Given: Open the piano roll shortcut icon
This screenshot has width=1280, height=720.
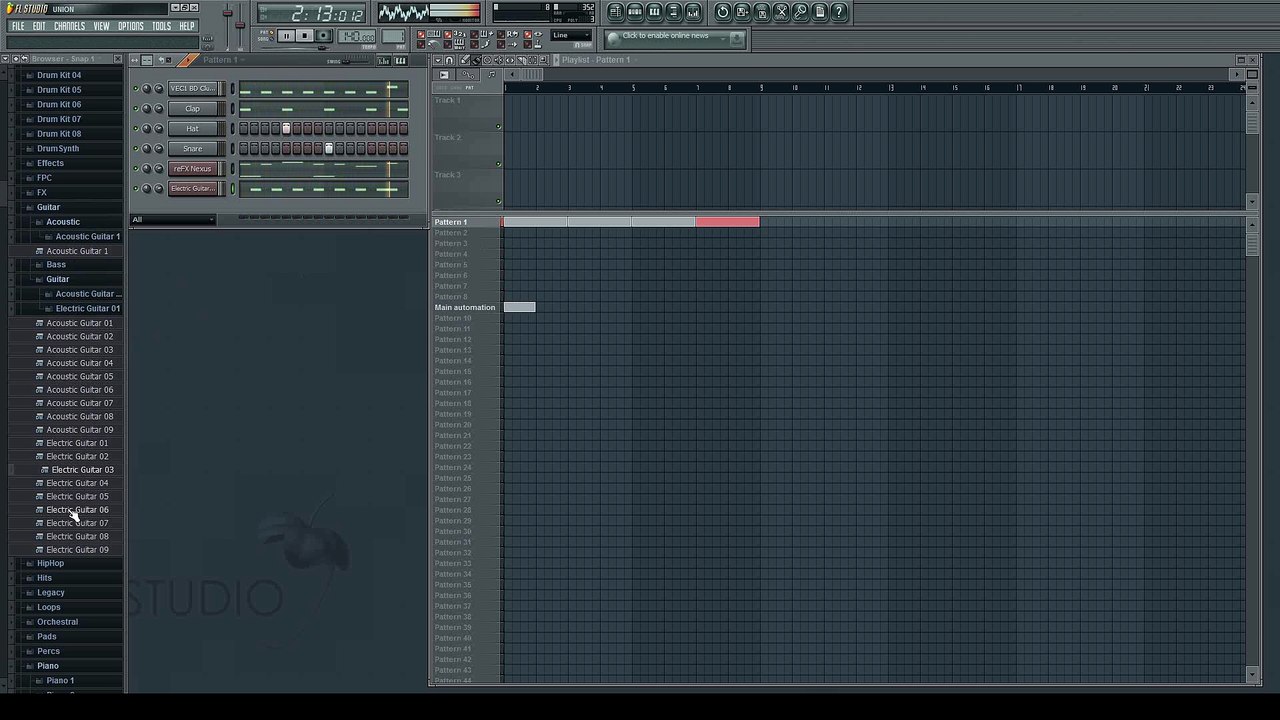Looking at the screenshot, I should tap(655, 12).
